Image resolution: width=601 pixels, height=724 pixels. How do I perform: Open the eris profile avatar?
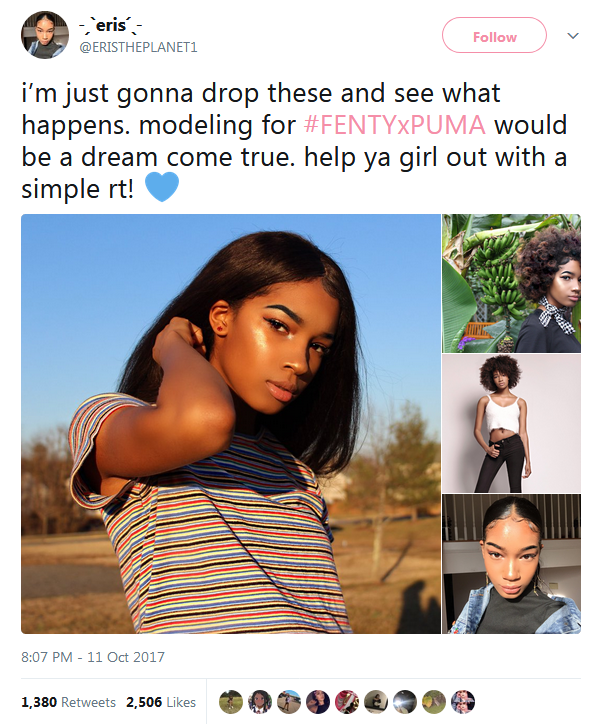tap(45, 36)
